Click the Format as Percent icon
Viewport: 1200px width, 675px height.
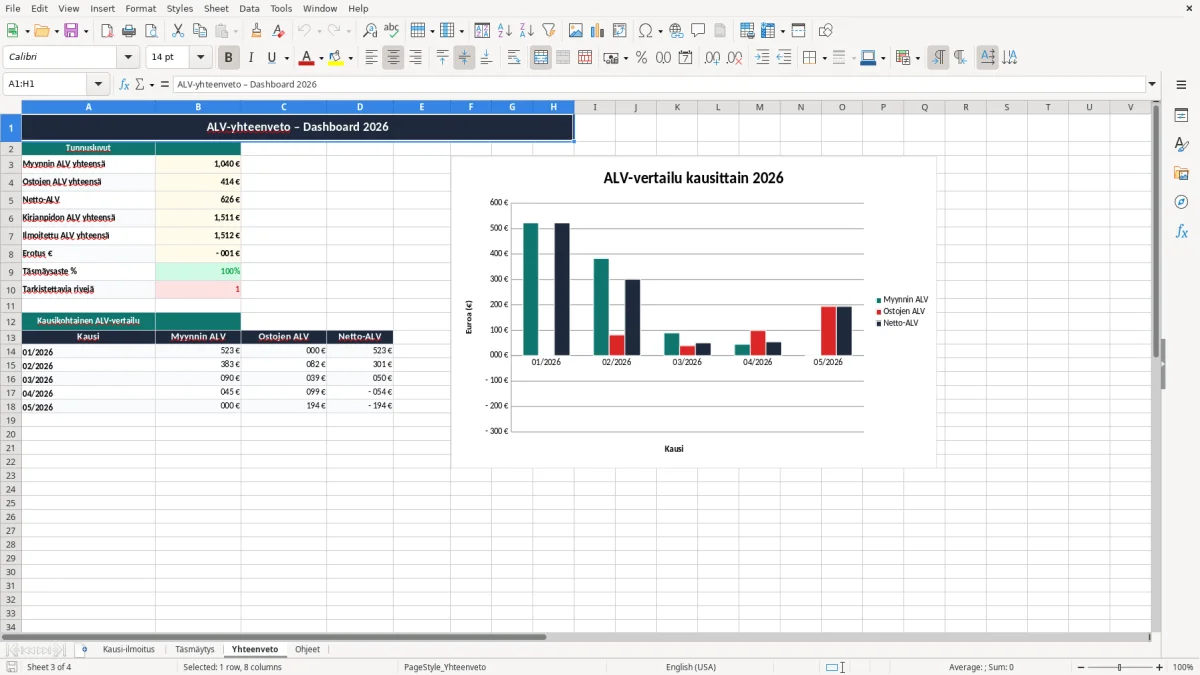641,58
